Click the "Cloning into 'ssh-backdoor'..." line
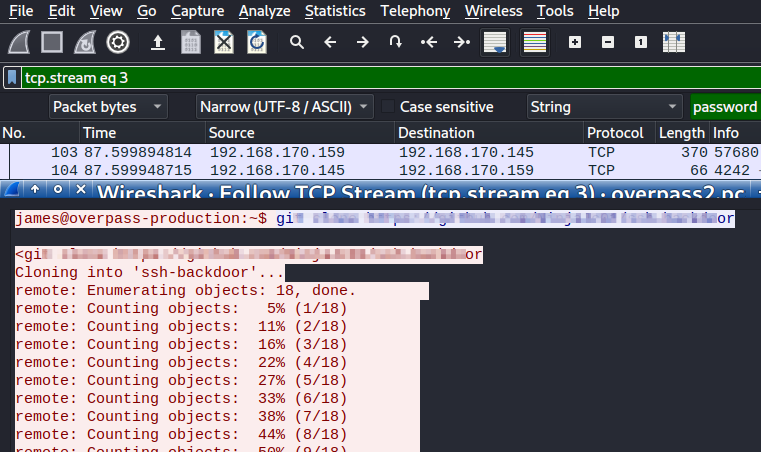Viewport: 761px width, 452px height. point(149,272)
